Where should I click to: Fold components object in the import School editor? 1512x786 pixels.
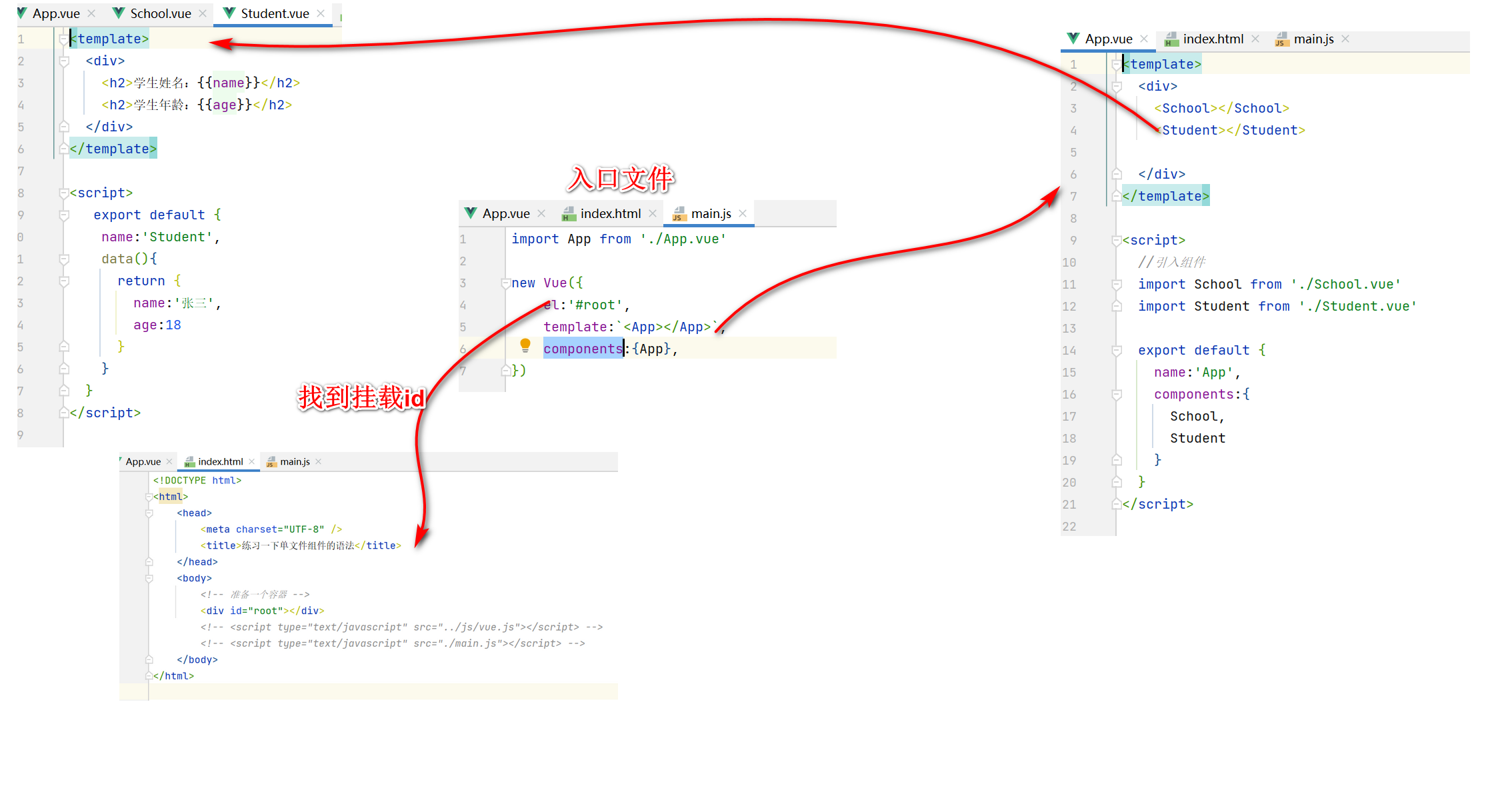click(x=1117, y=394)
